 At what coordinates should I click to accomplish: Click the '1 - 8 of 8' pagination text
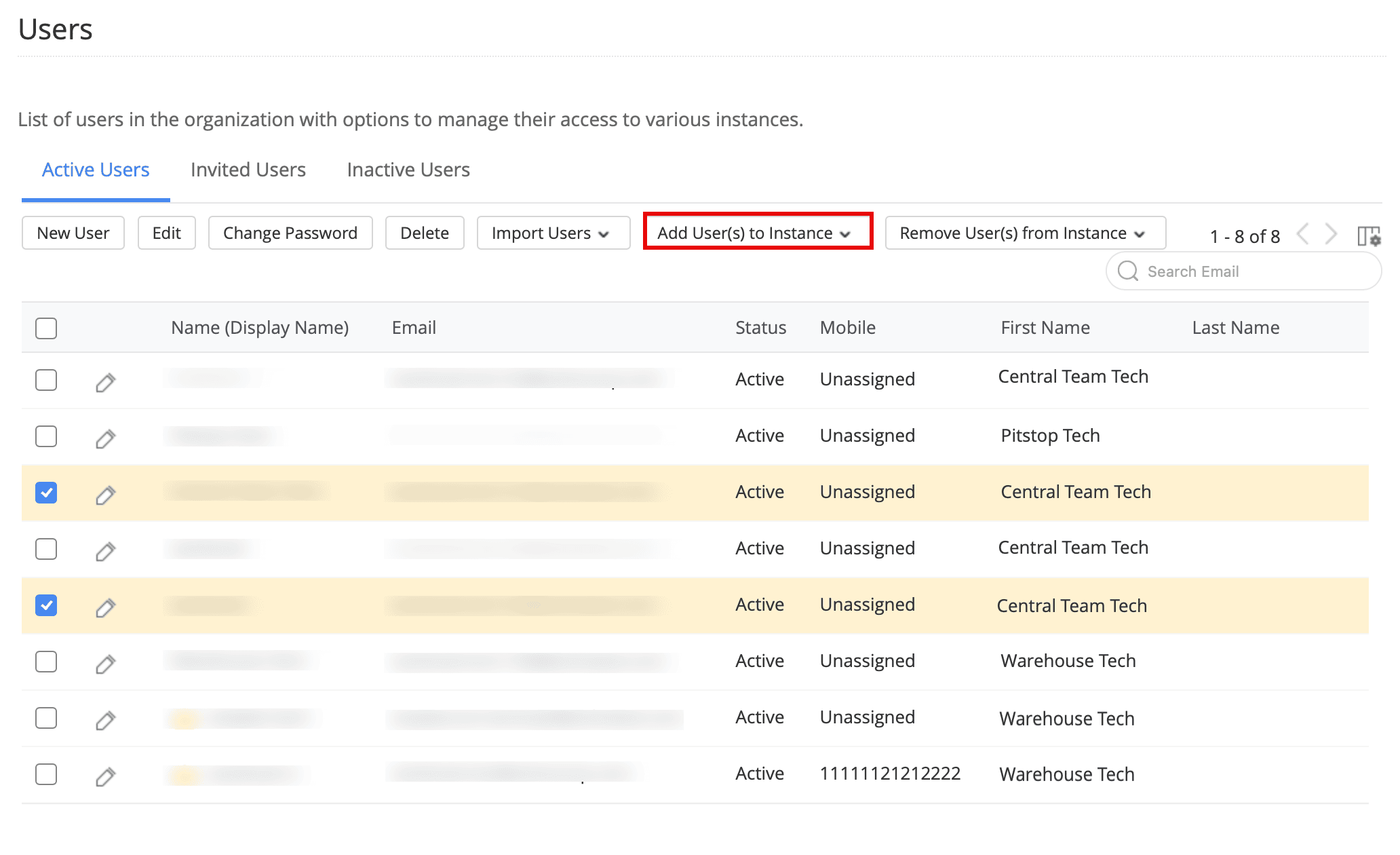tap(1245, 236)
